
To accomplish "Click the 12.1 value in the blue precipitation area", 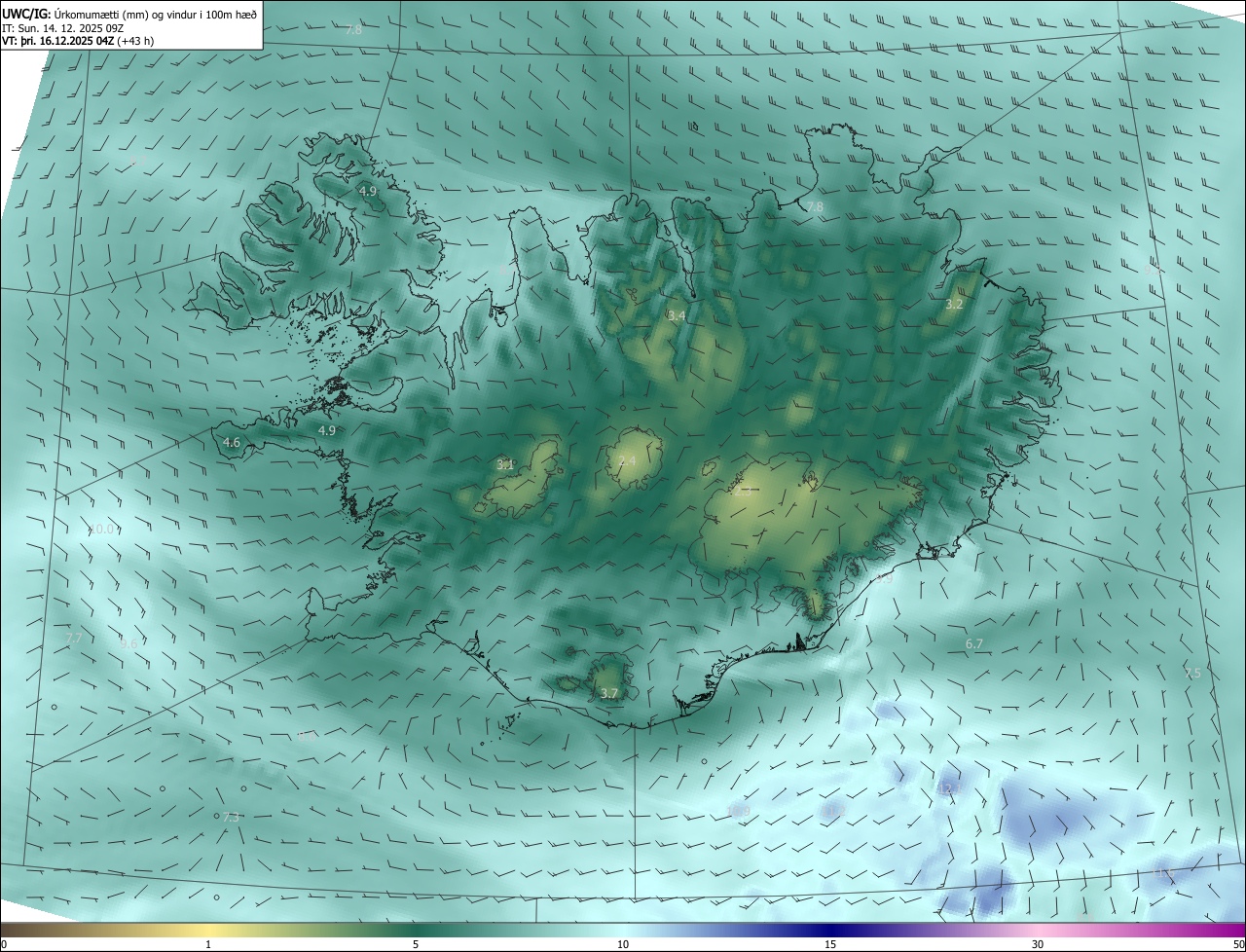I will point(950,787).
